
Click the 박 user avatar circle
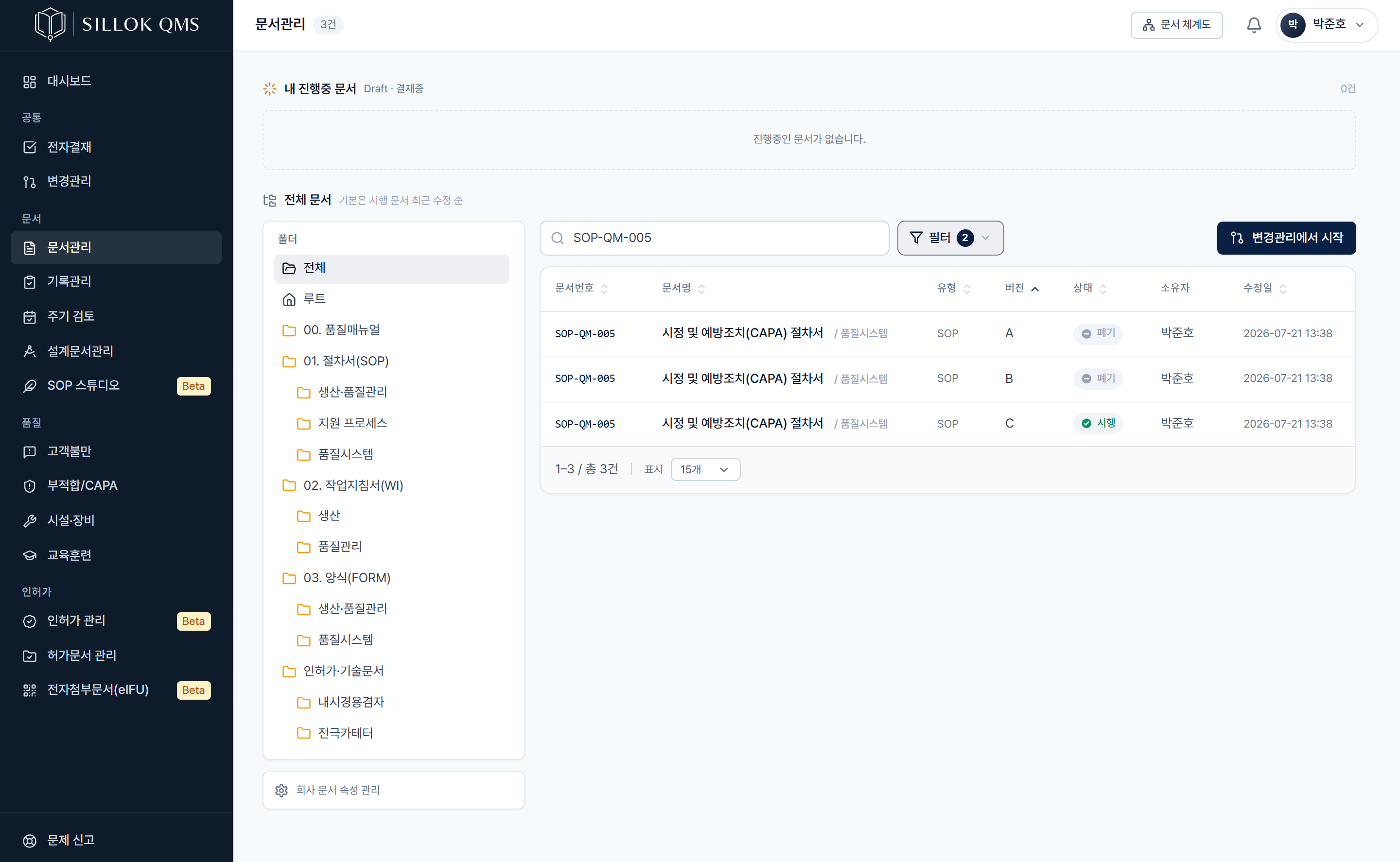[x=1293, y=25]
